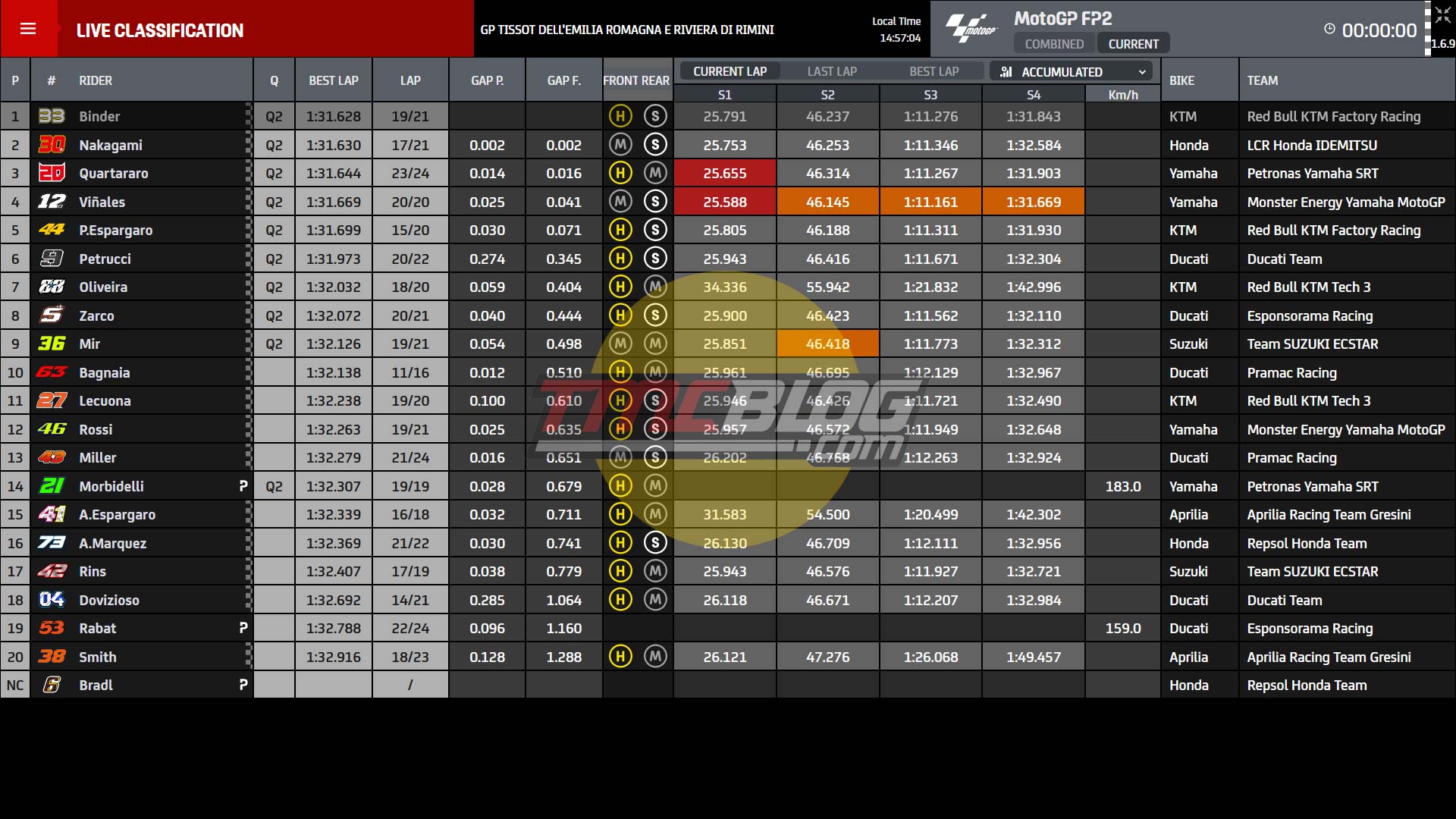Sort by BIKE column header

point(1181,80)
